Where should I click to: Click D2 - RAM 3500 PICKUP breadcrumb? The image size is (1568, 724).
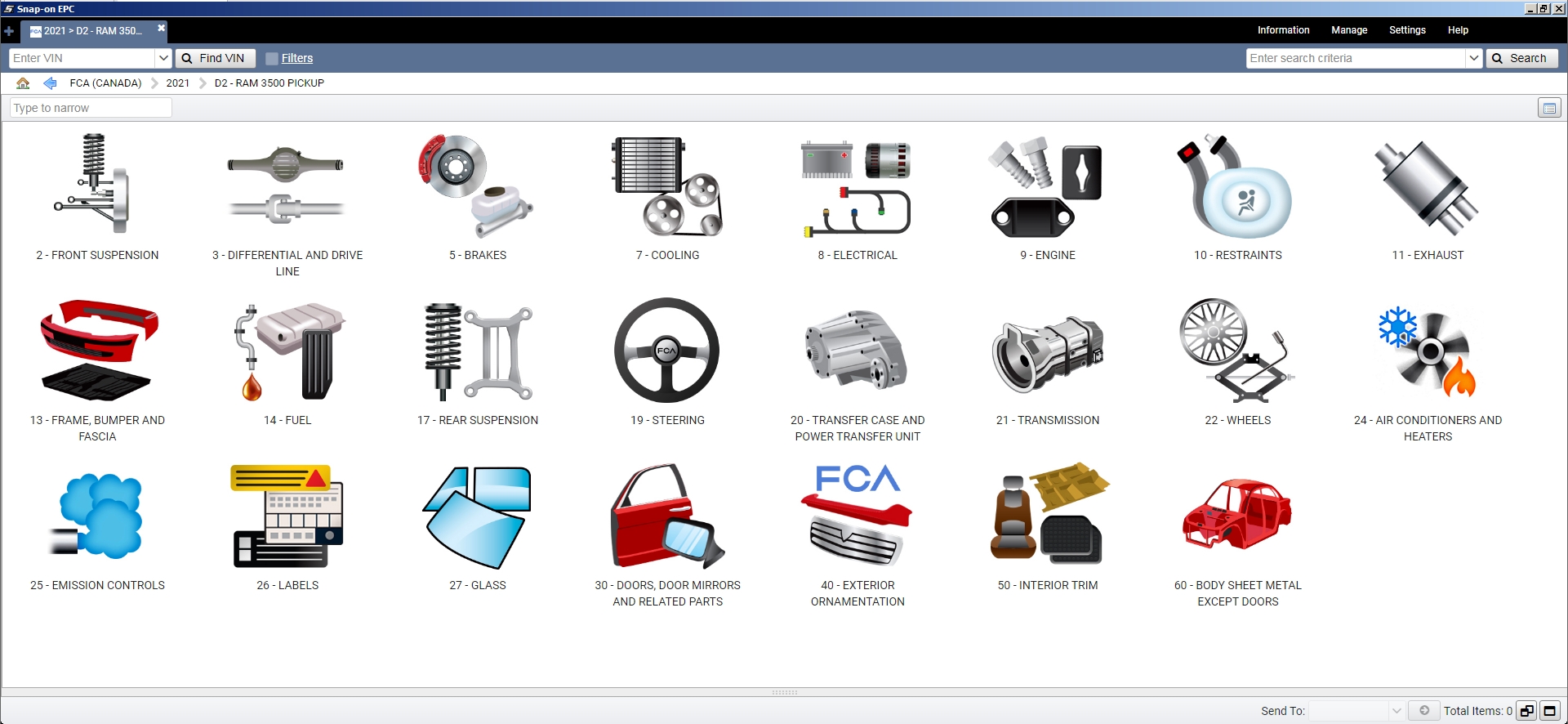point(269,83)
